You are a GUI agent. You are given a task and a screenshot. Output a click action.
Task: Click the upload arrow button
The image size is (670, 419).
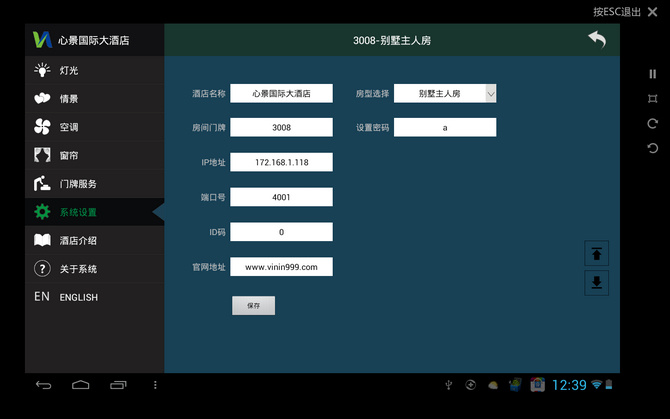597,254
